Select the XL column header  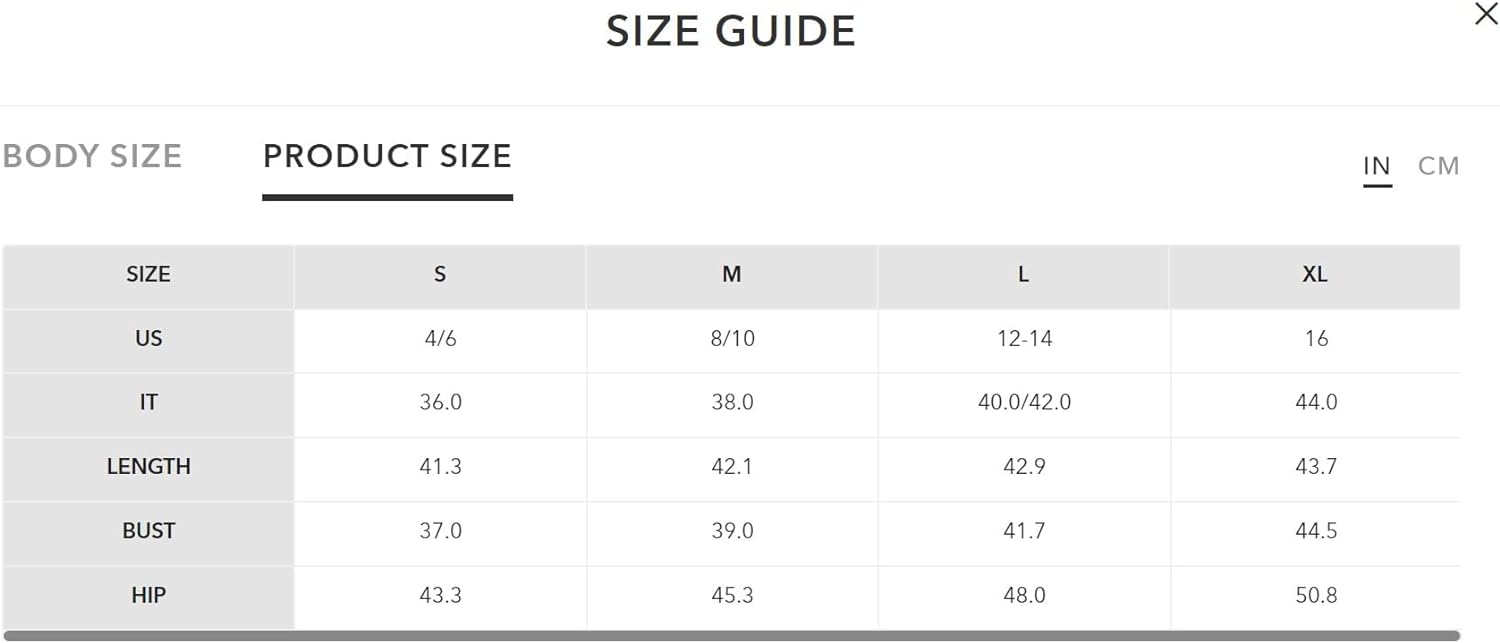click(x=1315, y=275)
